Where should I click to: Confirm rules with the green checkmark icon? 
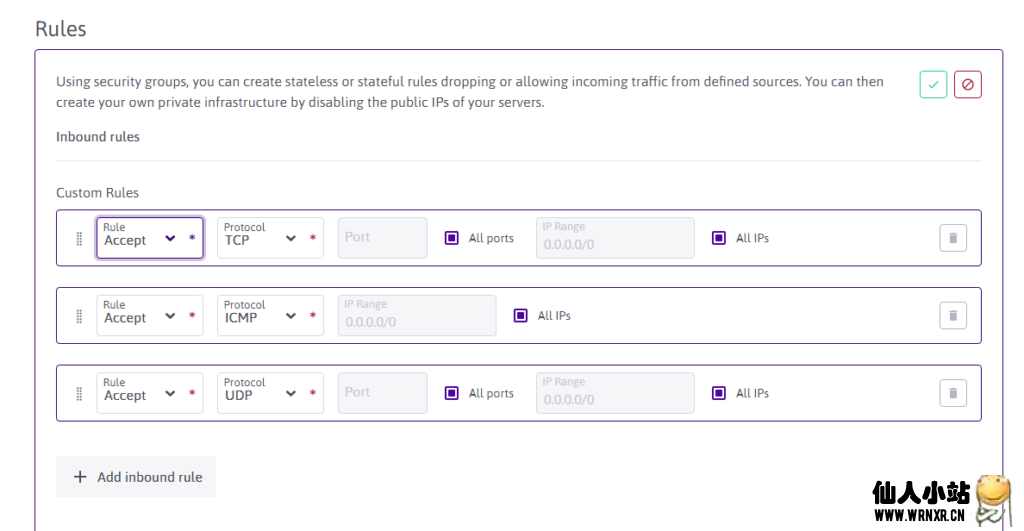[x=933, y=85]
